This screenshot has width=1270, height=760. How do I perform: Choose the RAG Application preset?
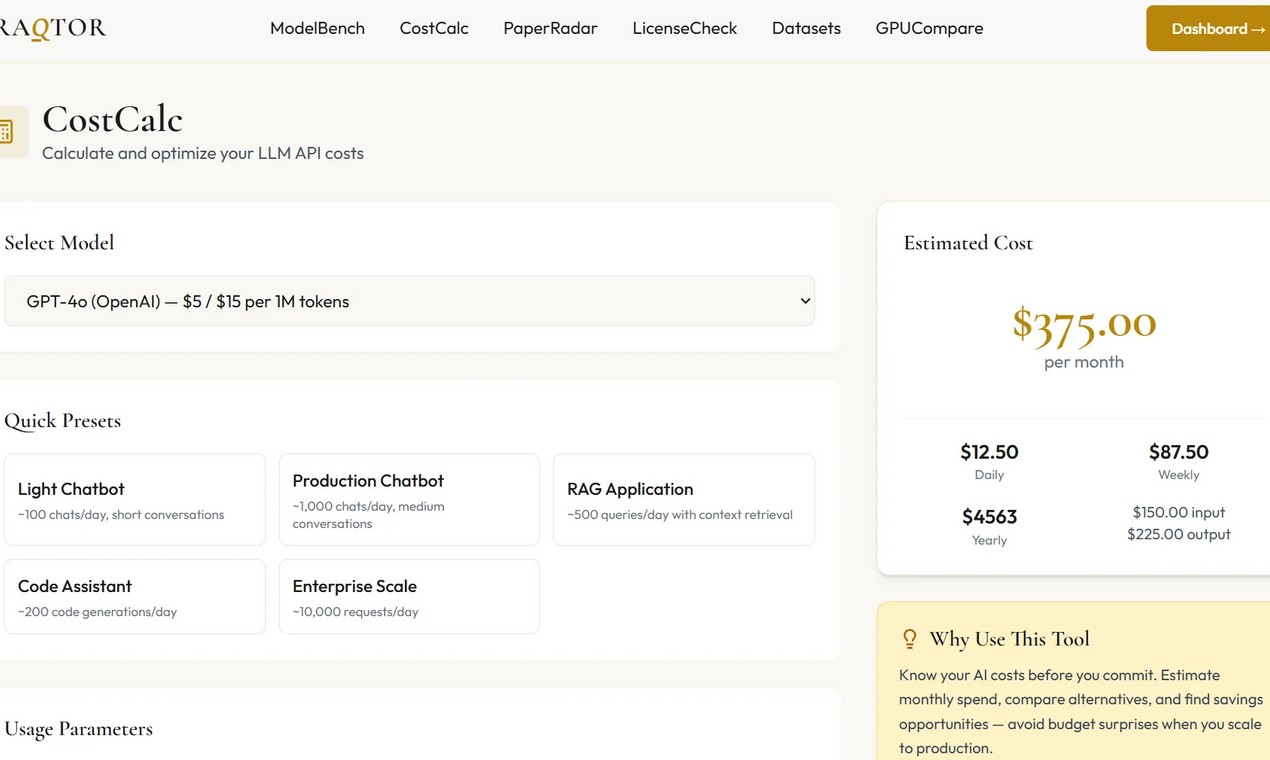pos(683,499)
